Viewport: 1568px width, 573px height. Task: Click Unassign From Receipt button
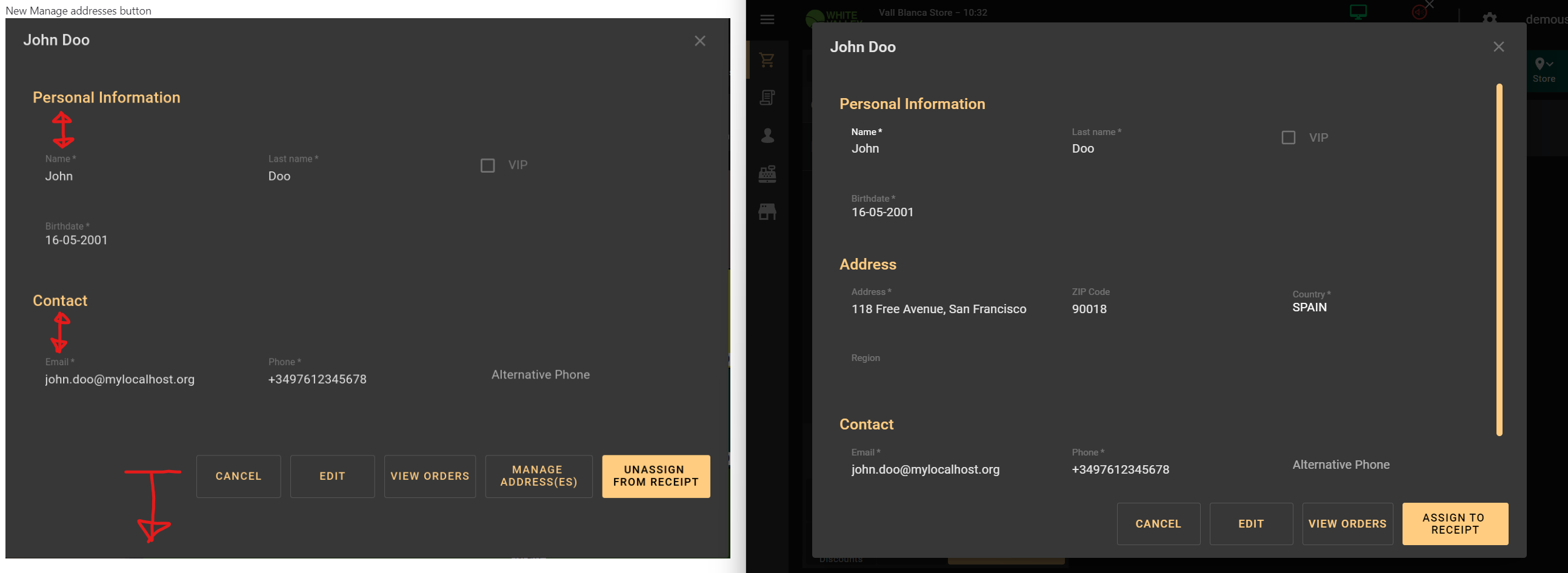pyautogui.click(x=656, y=476)
